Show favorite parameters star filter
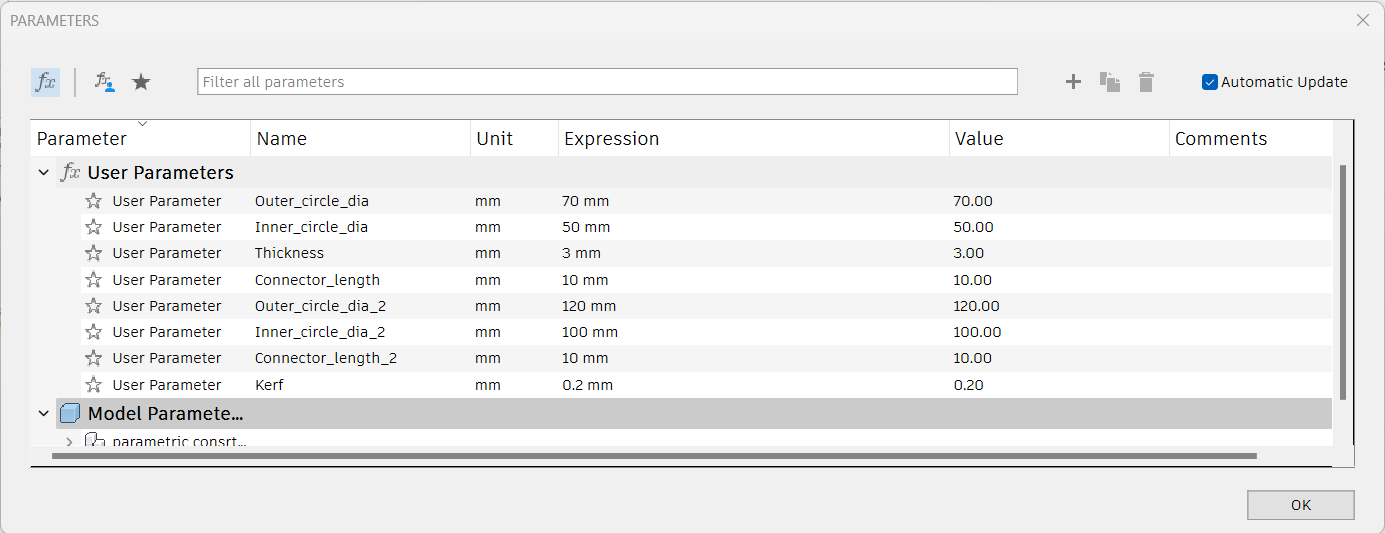Screen dimensions: 1385x533 (x=142, y=82)
